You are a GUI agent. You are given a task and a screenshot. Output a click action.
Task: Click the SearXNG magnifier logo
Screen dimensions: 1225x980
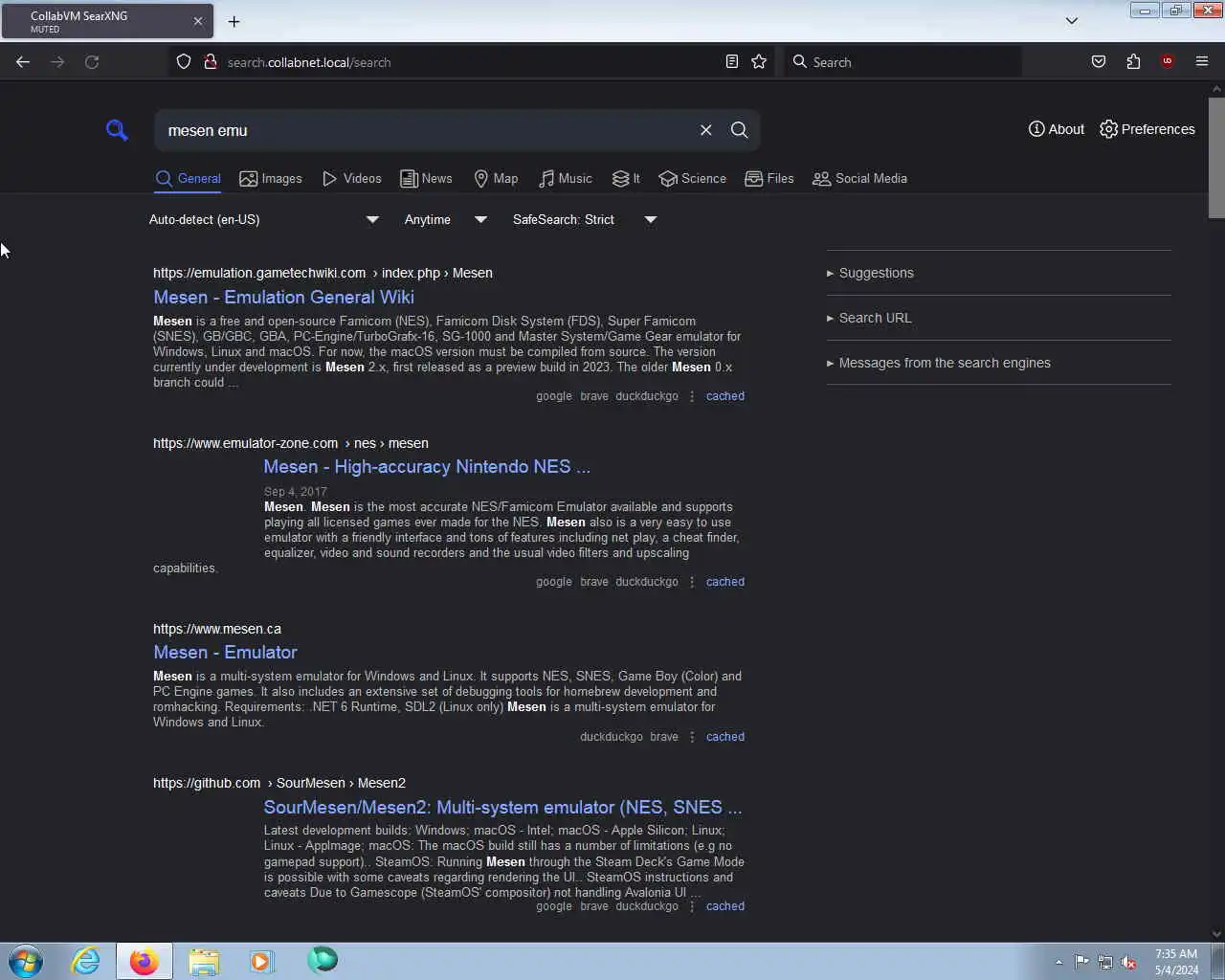117,130
